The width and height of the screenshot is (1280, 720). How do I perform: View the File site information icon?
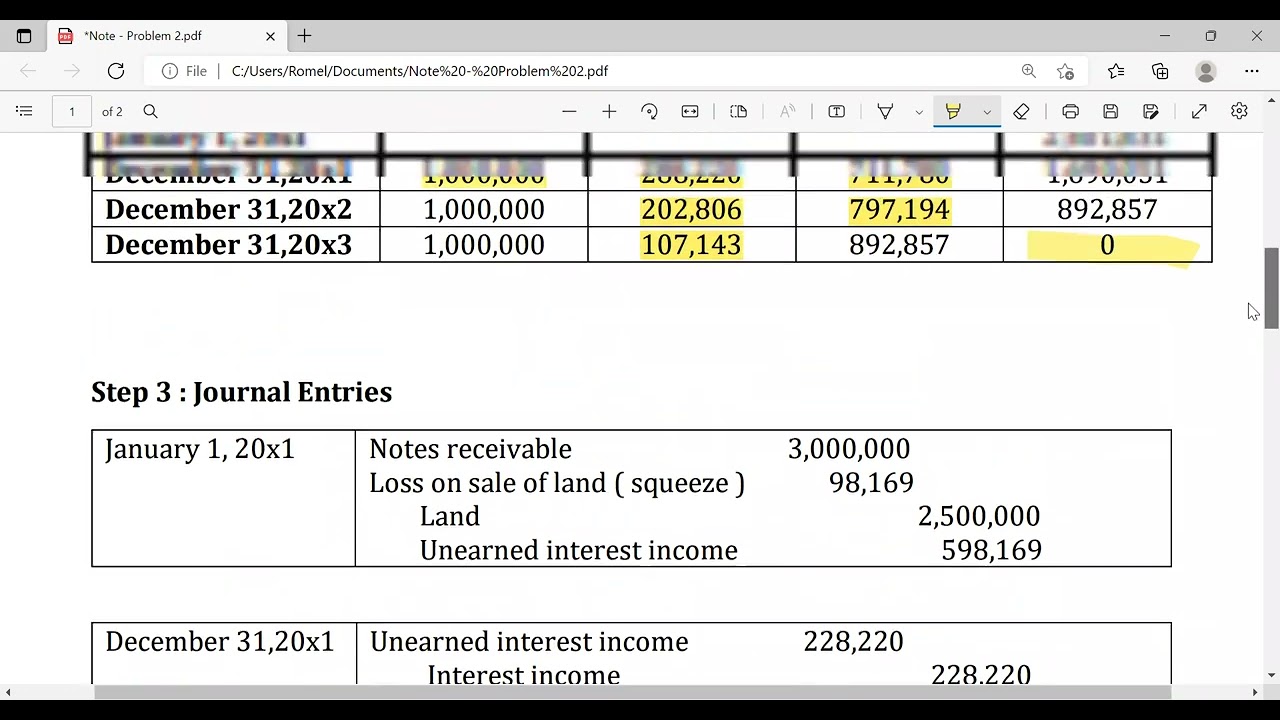pos(185,71)
